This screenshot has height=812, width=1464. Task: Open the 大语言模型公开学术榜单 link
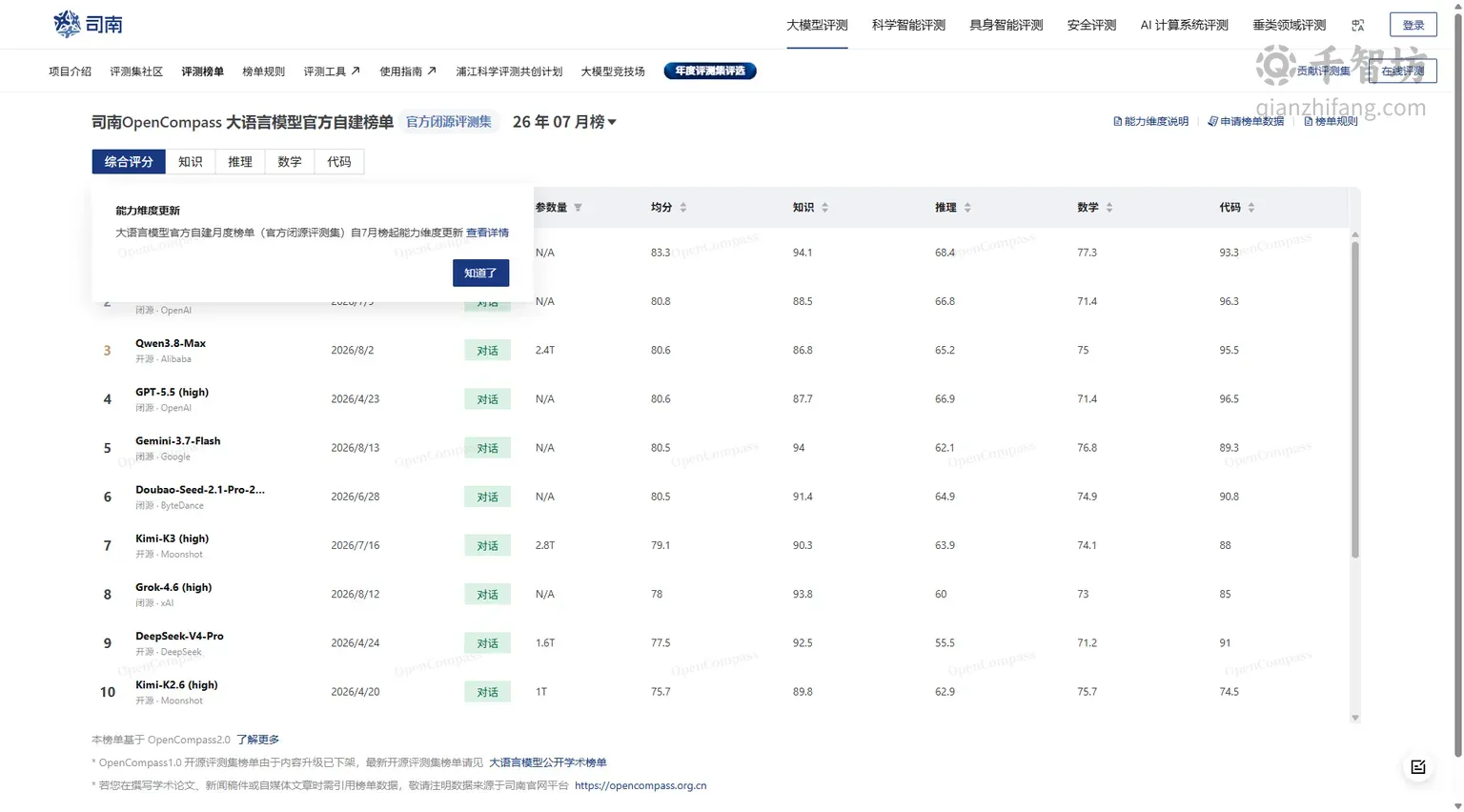click(x=548, y=762)
